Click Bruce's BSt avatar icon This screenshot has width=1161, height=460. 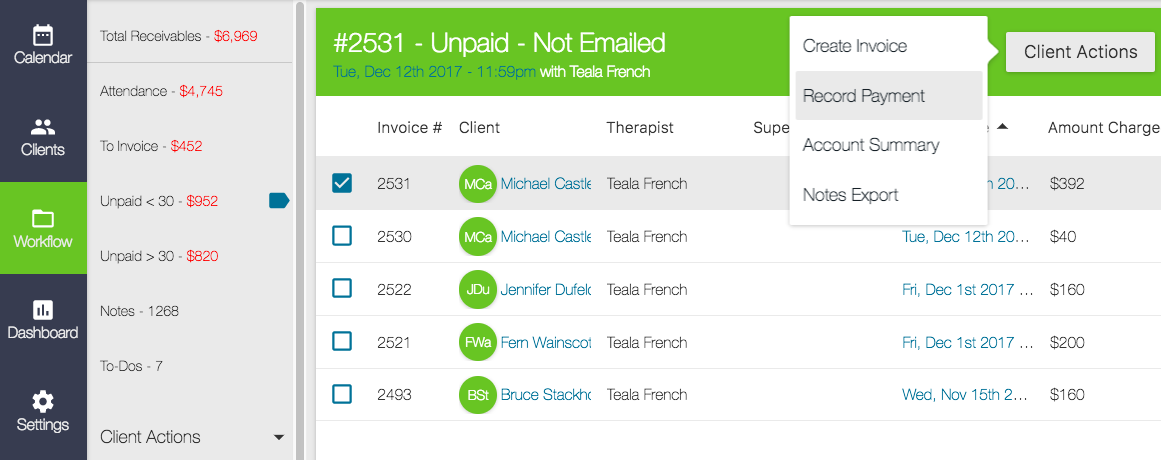tap(477, 395)
